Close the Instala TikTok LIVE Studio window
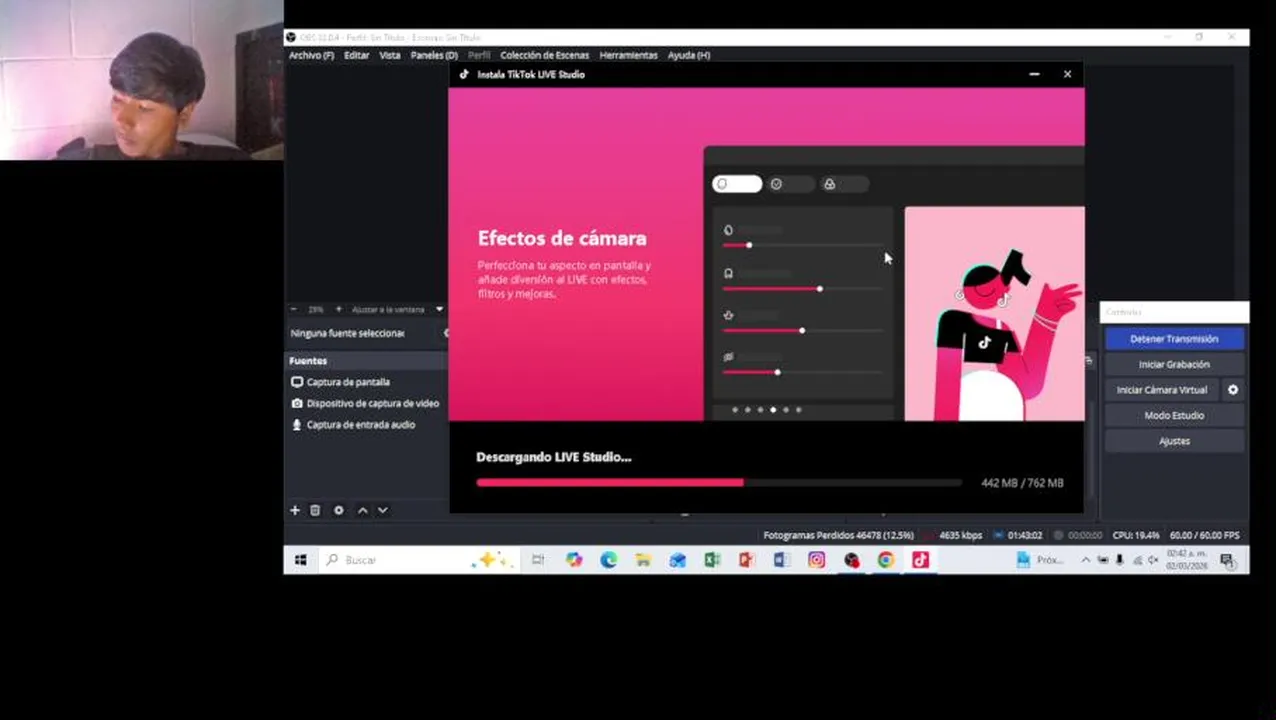 [1067, 74]
